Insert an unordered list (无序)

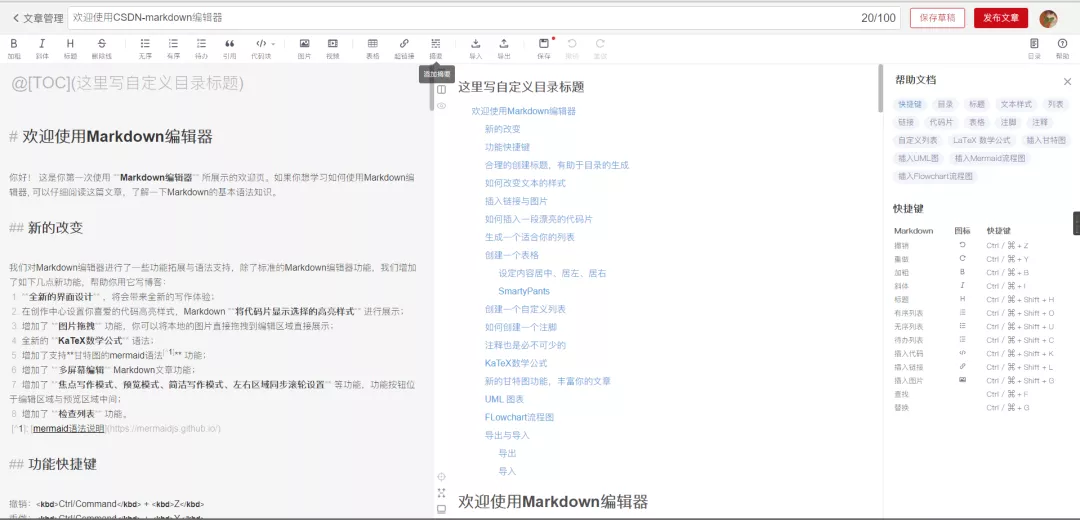coord(145,48)
